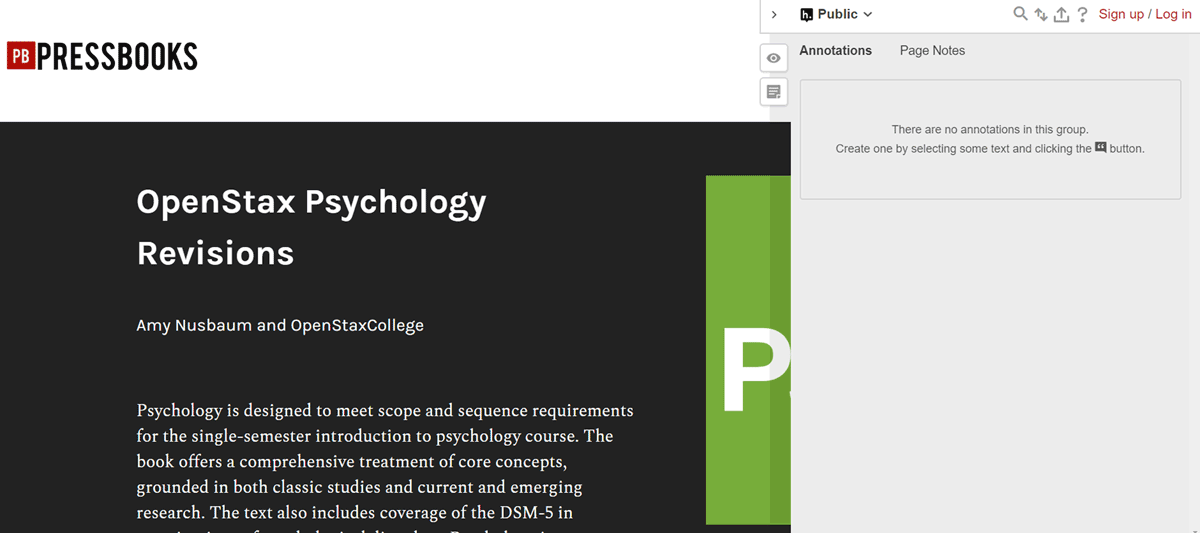The width and height of the screenshot is (1200, 533).
Task: Click the green book cover thumbnail
Action: pos(747,350)
